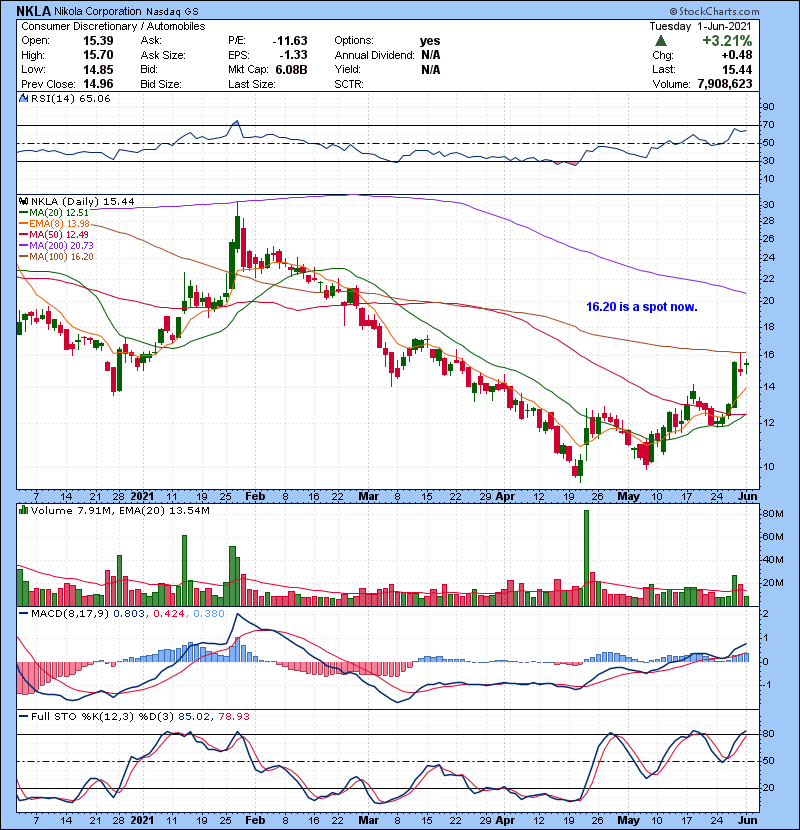This screenshot has height=830, width=800.
Task: Click the Full STO legend marker
Action: [x=22, y=717]
